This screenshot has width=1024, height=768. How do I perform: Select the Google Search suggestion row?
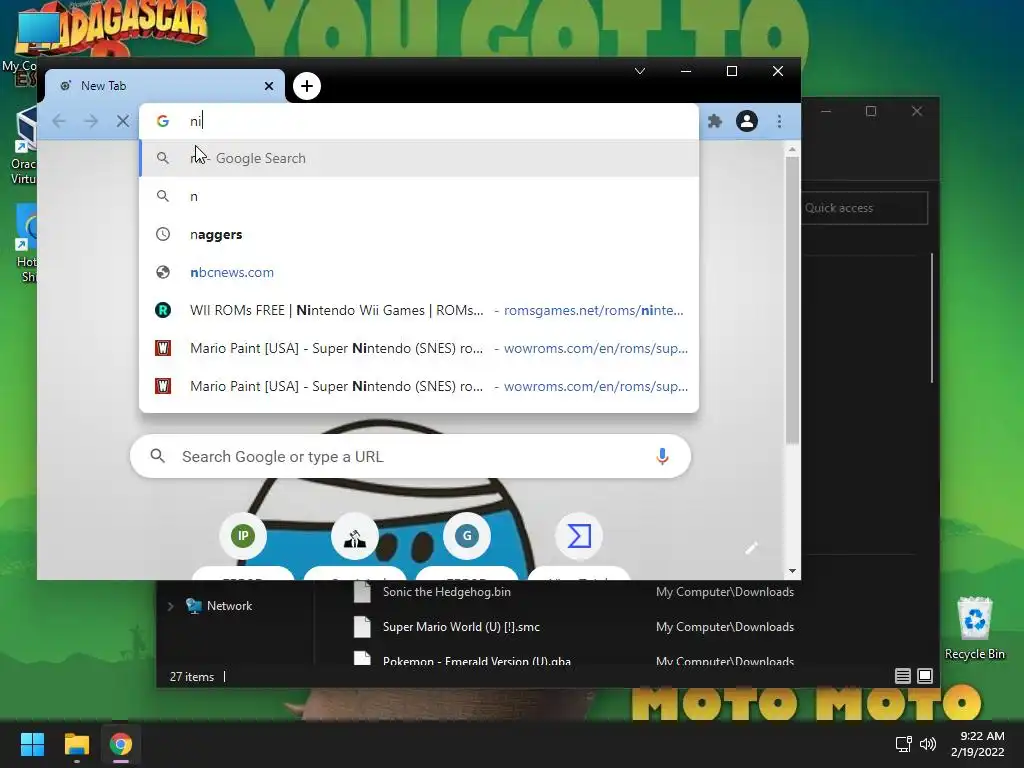[419, 158]
